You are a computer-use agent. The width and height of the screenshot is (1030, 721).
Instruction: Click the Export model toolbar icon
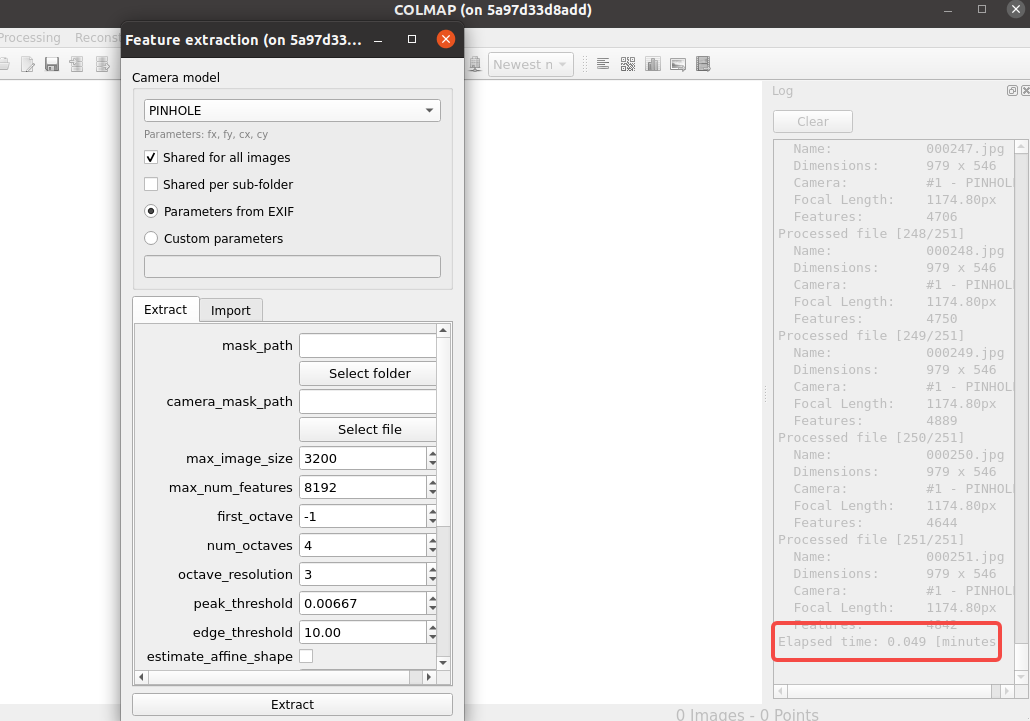pyautogui.click(x=102, y=64)
